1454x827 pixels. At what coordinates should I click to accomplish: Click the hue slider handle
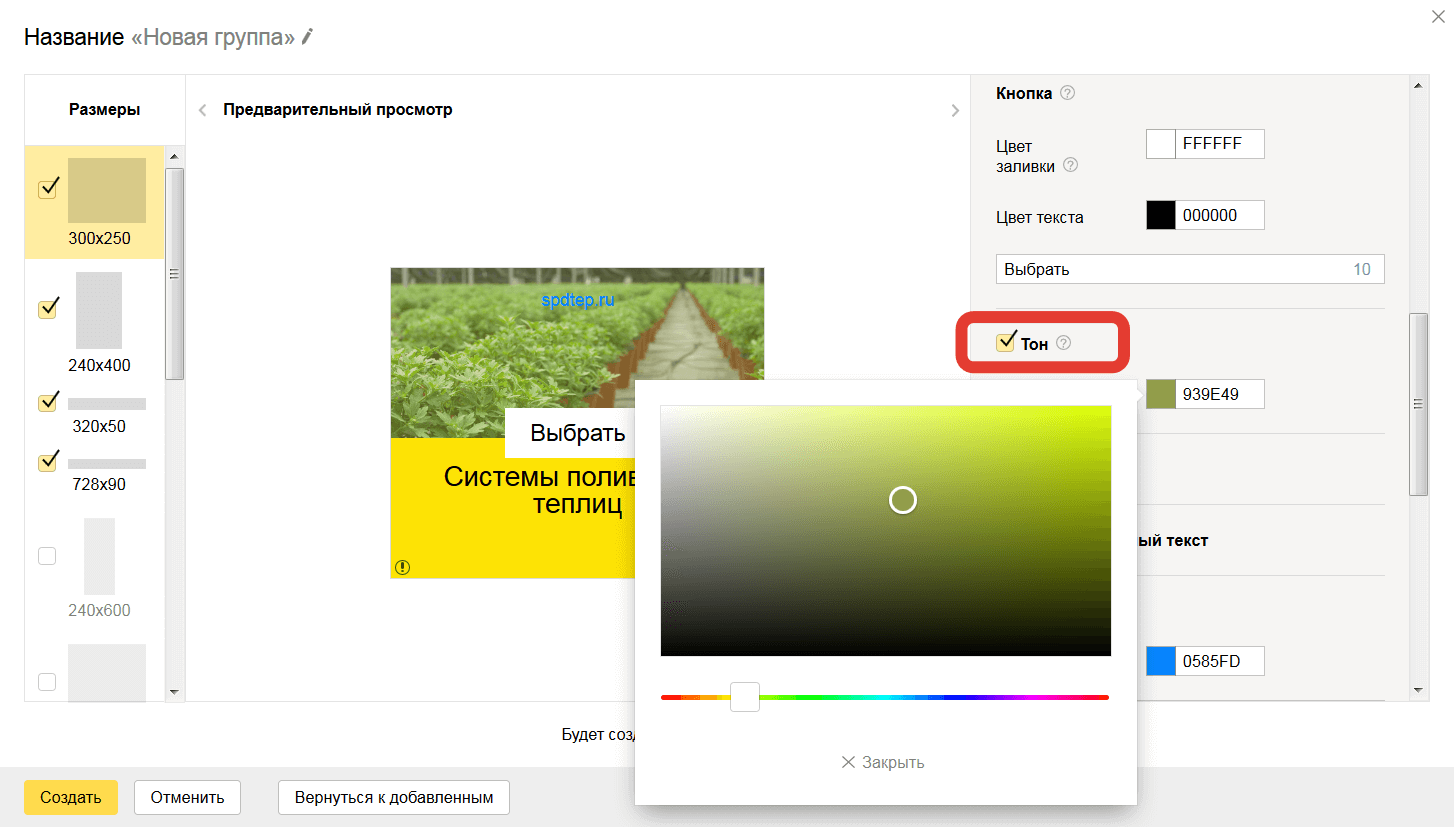744,697
